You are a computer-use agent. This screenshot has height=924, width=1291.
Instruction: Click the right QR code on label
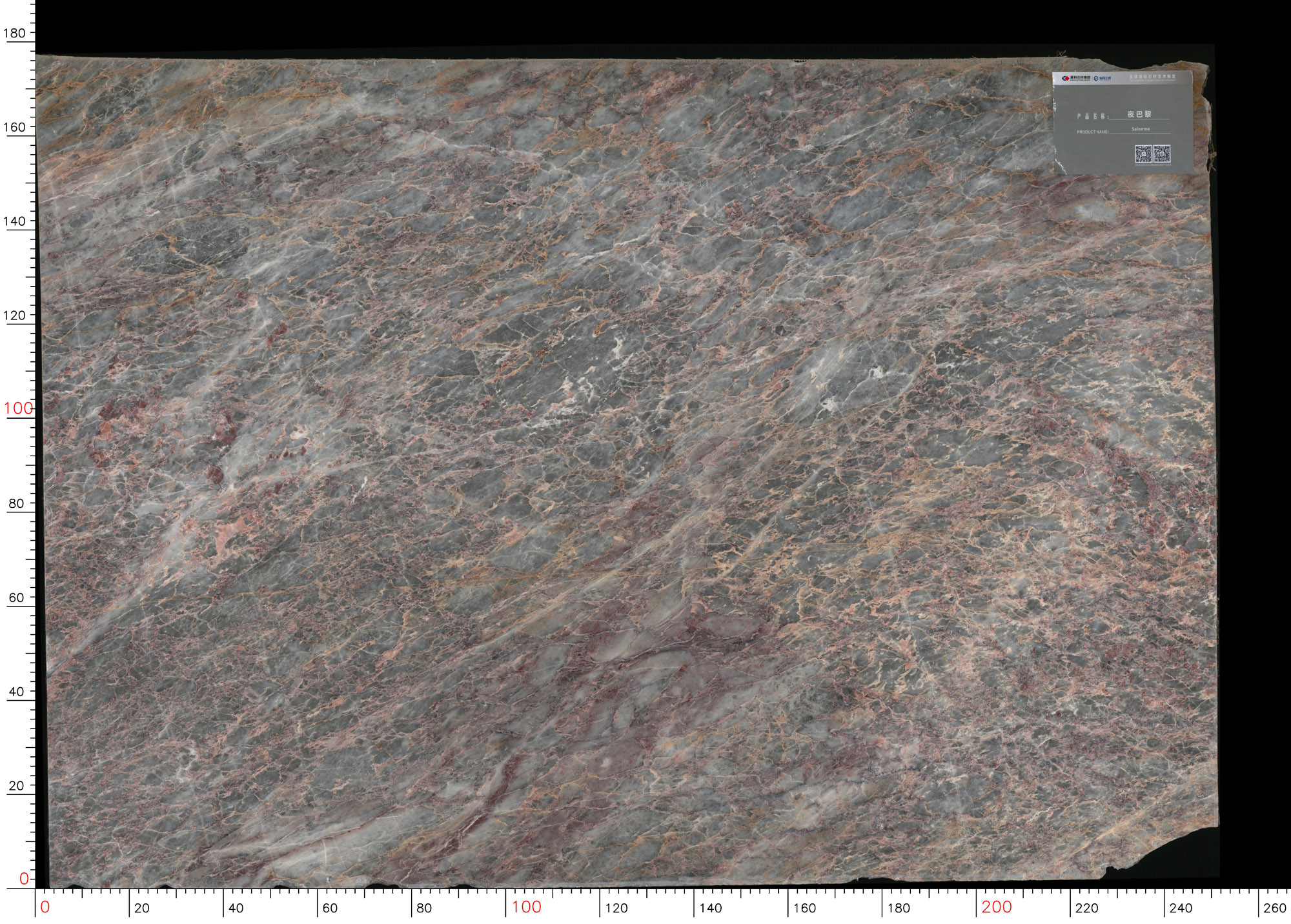pyautogui.click(x=1162, y=154)
